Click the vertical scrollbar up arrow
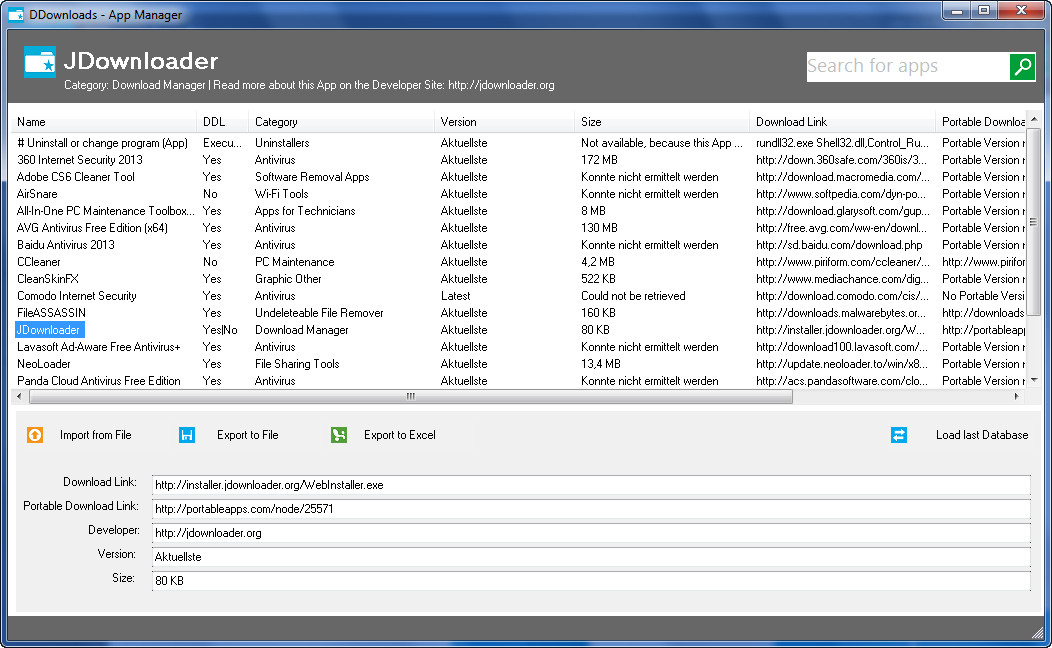This screenshot has width=1052, height=648. (x=1034, y=119)
